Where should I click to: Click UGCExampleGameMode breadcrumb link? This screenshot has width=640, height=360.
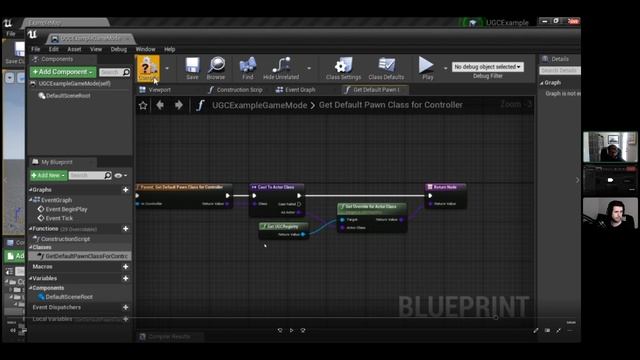pos(260,105)
